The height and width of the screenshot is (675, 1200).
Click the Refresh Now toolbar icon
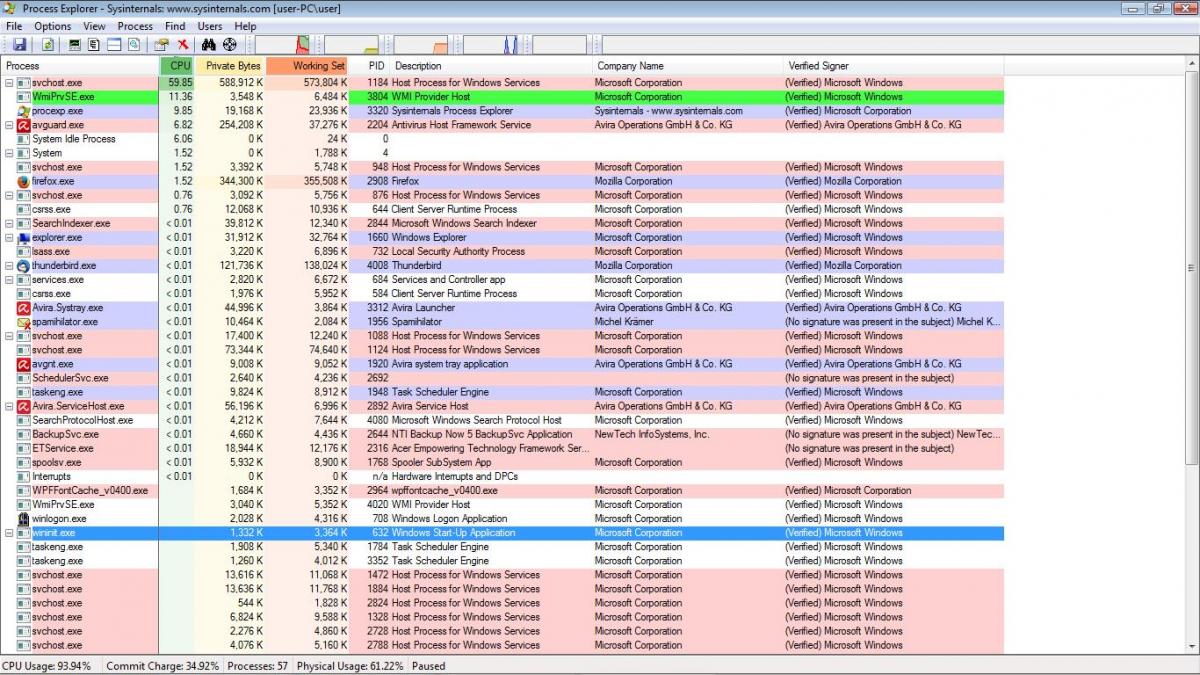47,45
